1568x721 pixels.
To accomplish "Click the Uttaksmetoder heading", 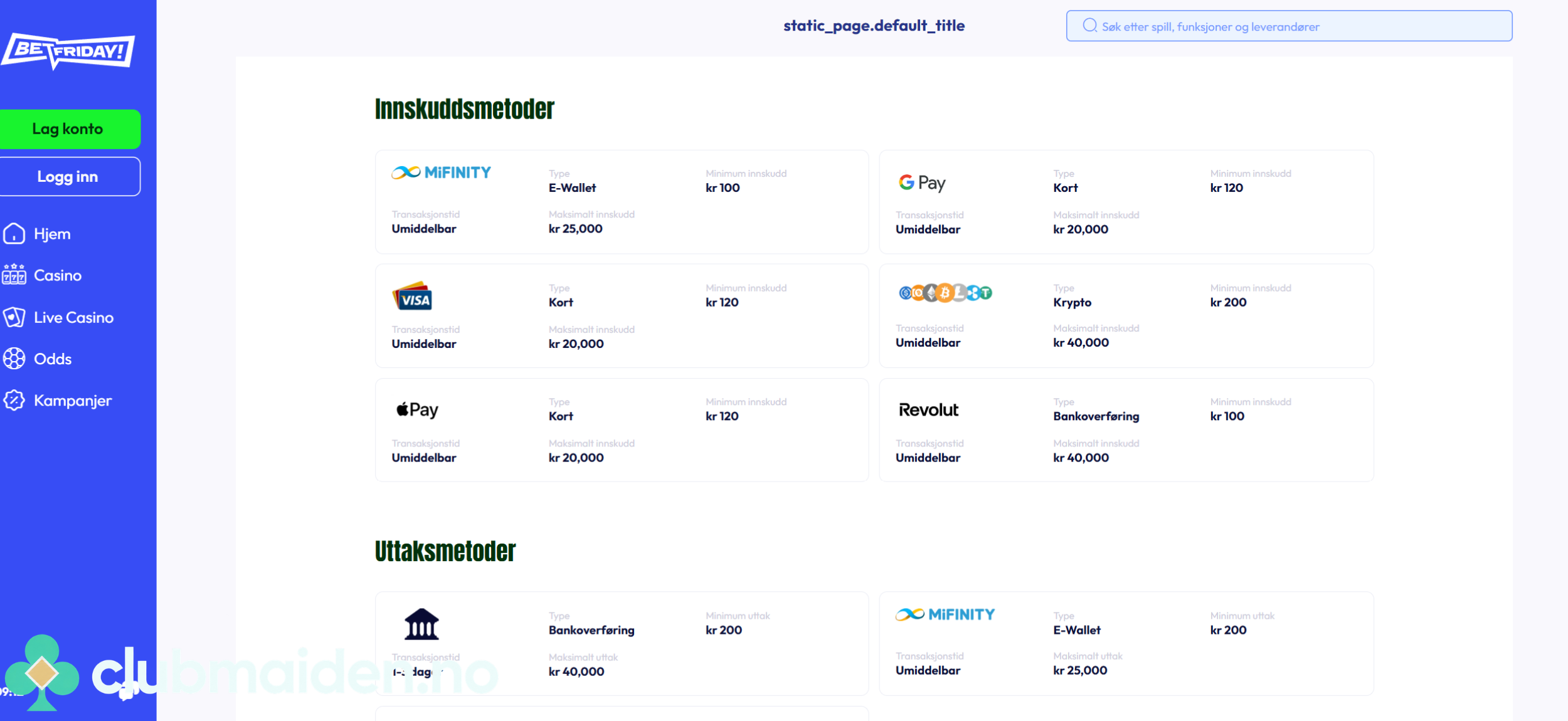I will (445, 552).
